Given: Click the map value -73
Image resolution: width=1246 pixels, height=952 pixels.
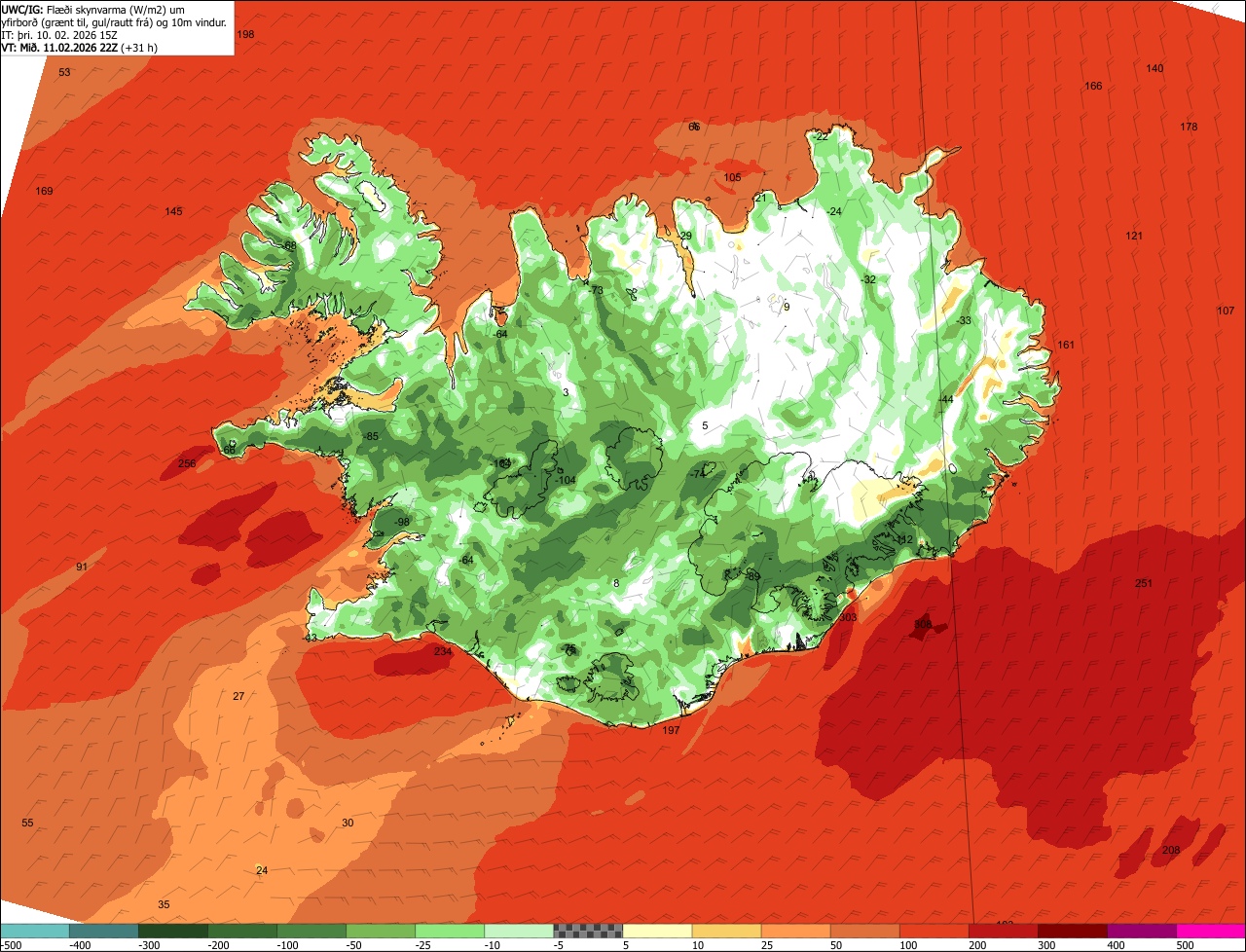Looking at the screenshot, I should point(597,290).
